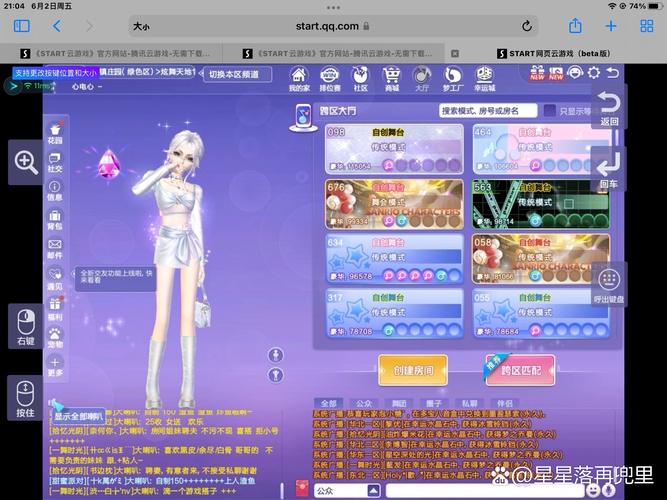This screenshot has width=667, height=500.
Task: Open 福利 gift sidebar icon
Action: pos(55,309)
